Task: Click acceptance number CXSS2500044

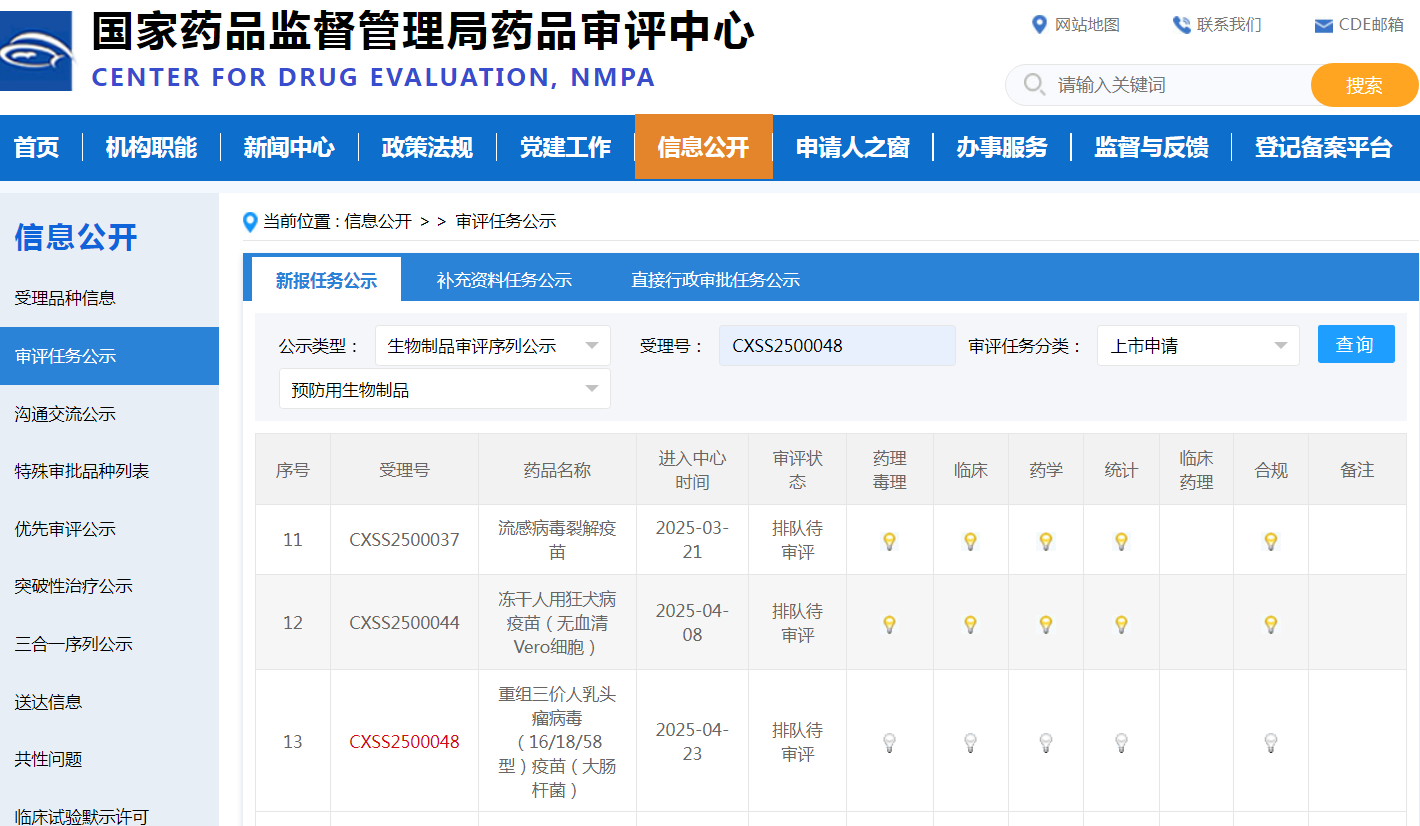Action: (x=404, y=623)
